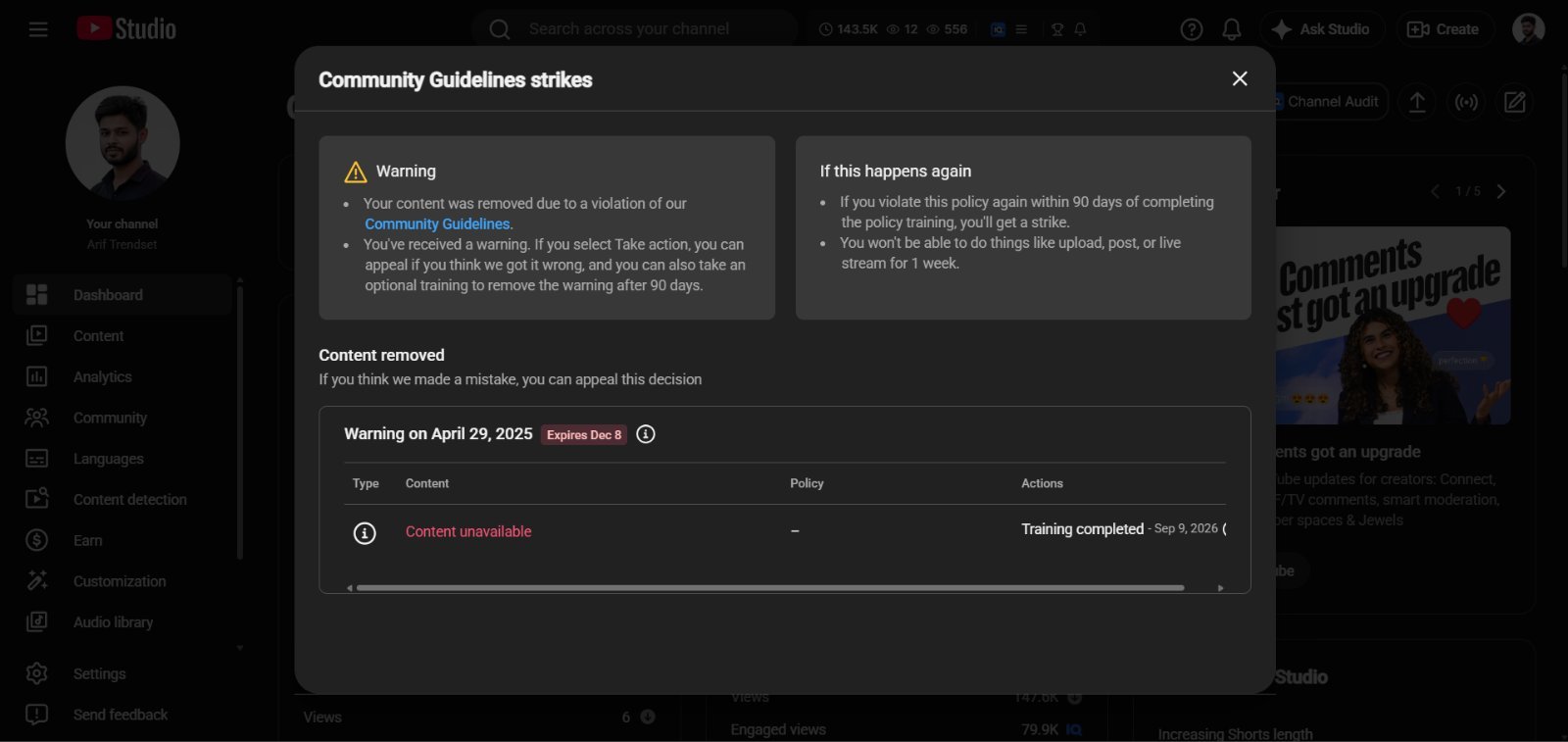
Task: Open Content in sidebar
Action: click(x=122, y=336)
